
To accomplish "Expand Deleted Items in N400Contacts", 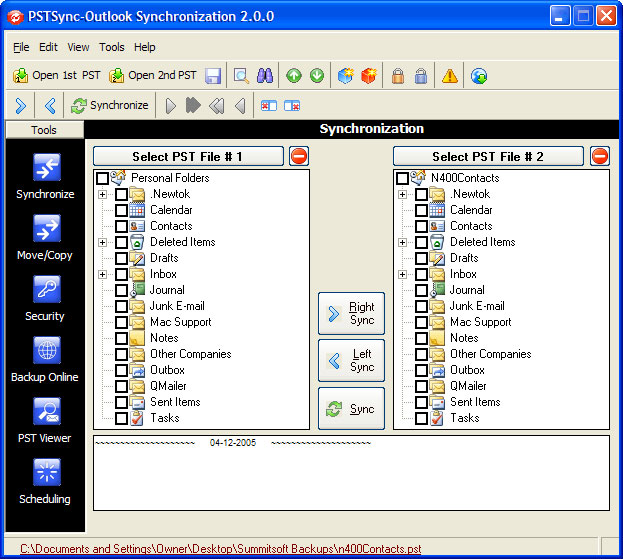I will click(x=402, y=242).
